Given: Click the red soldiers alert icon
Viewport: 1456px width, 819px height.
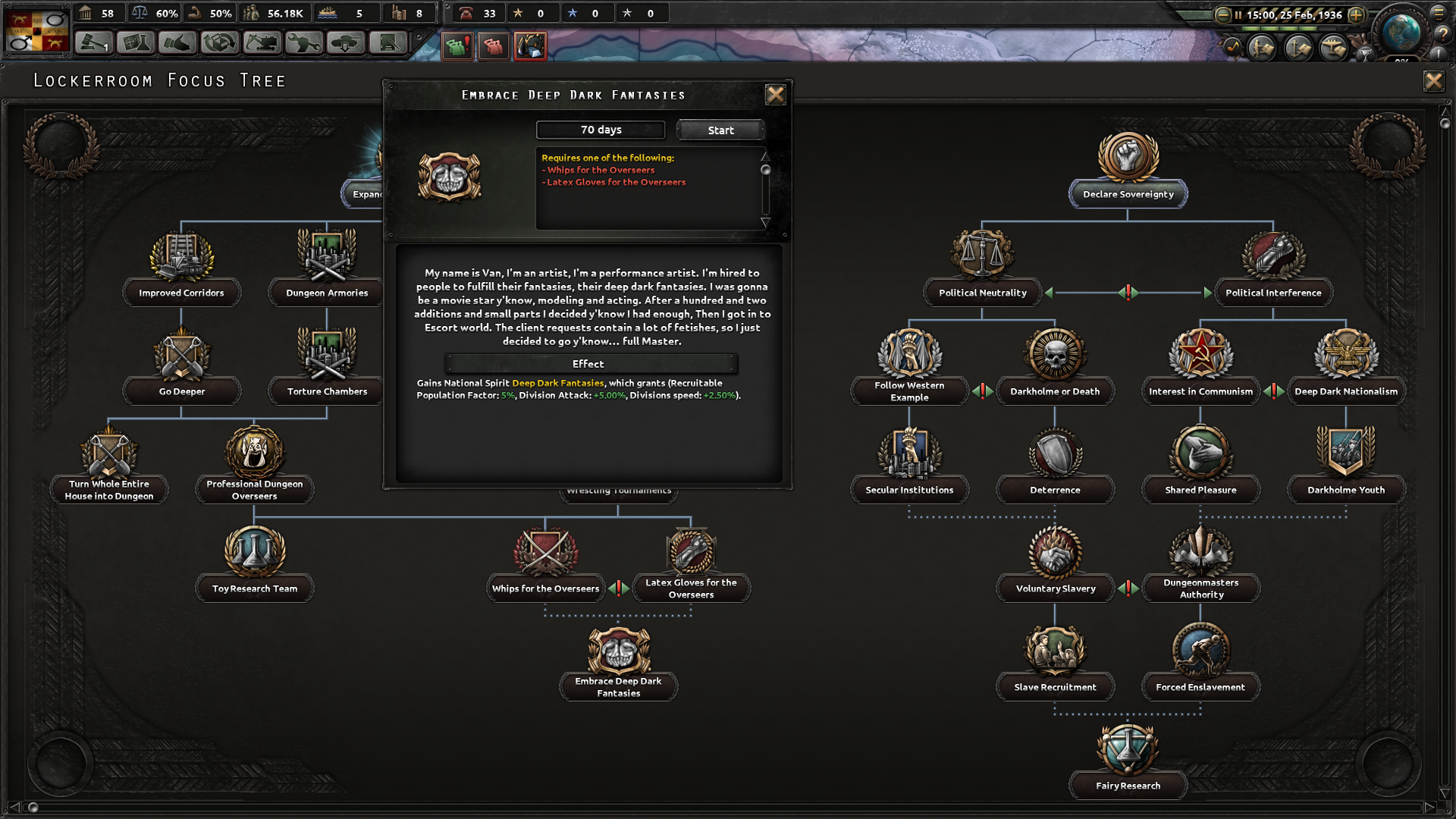Looking at the screenshot, I should coord(493,46).
